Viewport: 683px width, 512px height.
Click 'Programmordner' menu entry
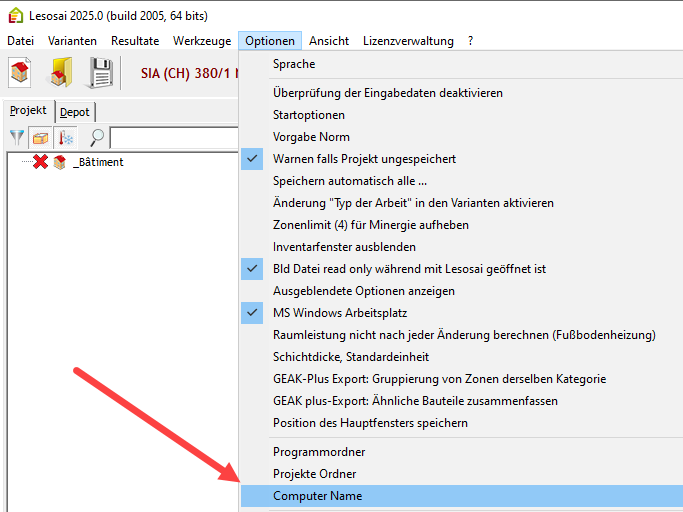coord(319,452)
